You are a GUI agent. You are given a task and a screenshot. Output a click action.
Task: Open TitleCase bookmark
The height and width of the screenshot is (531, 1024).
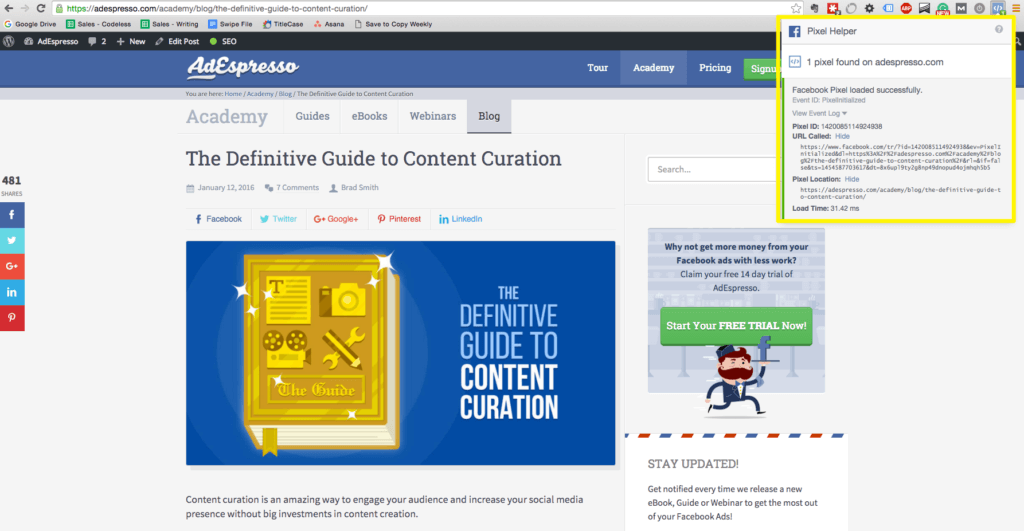283,24
